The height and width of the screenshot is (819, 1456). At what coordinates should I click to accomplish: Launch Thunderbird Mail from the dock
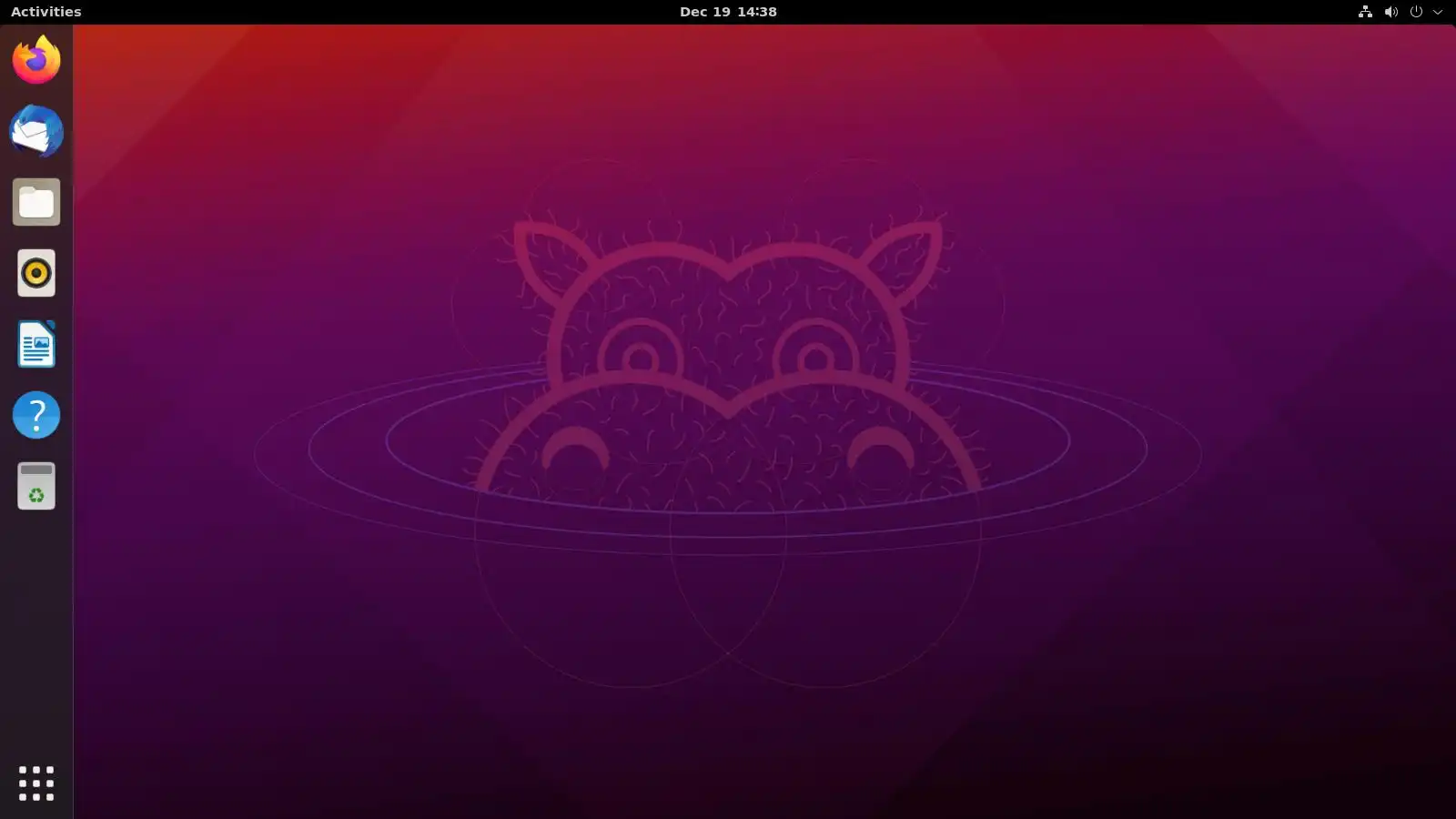click(36, 131)
